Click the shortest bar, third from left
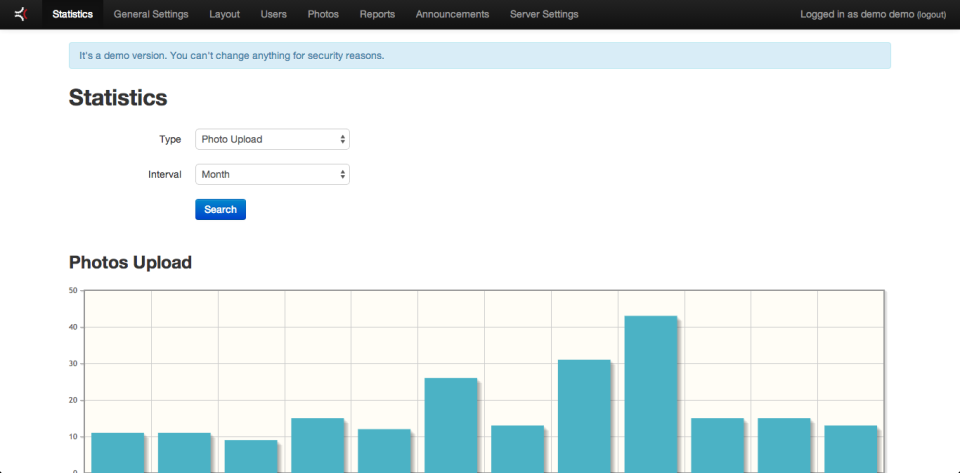Viewport: 960px width, 473px height. [x=251, y=456]
